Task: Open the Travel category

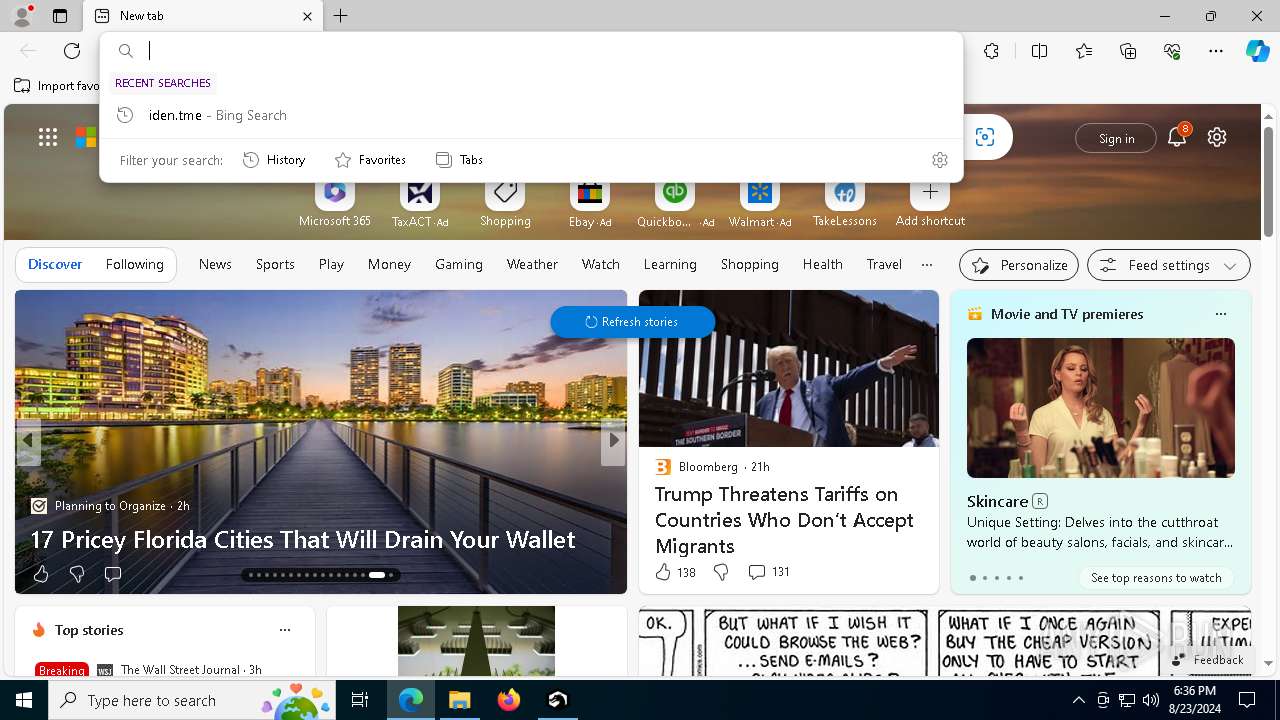Action: coord(884,264)
